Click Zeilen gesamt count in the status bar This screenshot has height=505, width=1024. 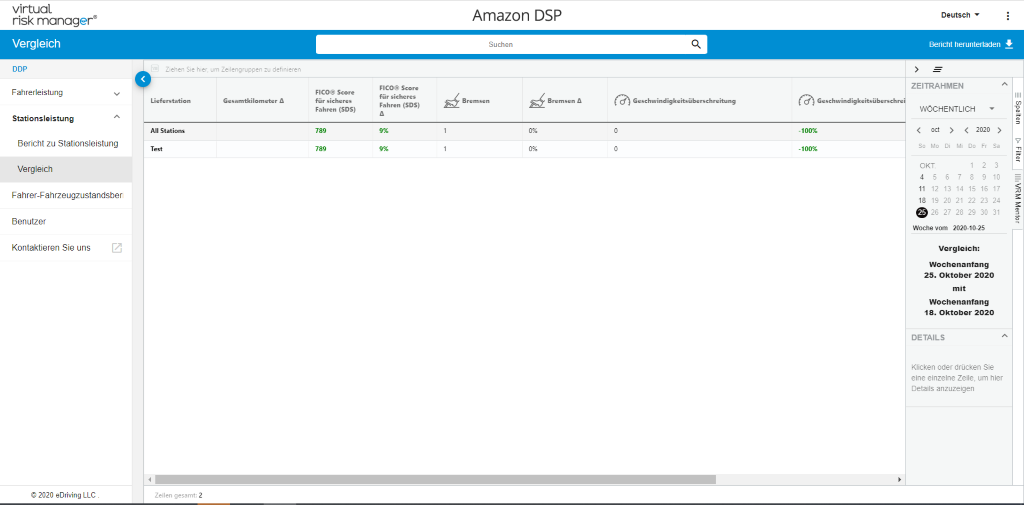(178, 495)
